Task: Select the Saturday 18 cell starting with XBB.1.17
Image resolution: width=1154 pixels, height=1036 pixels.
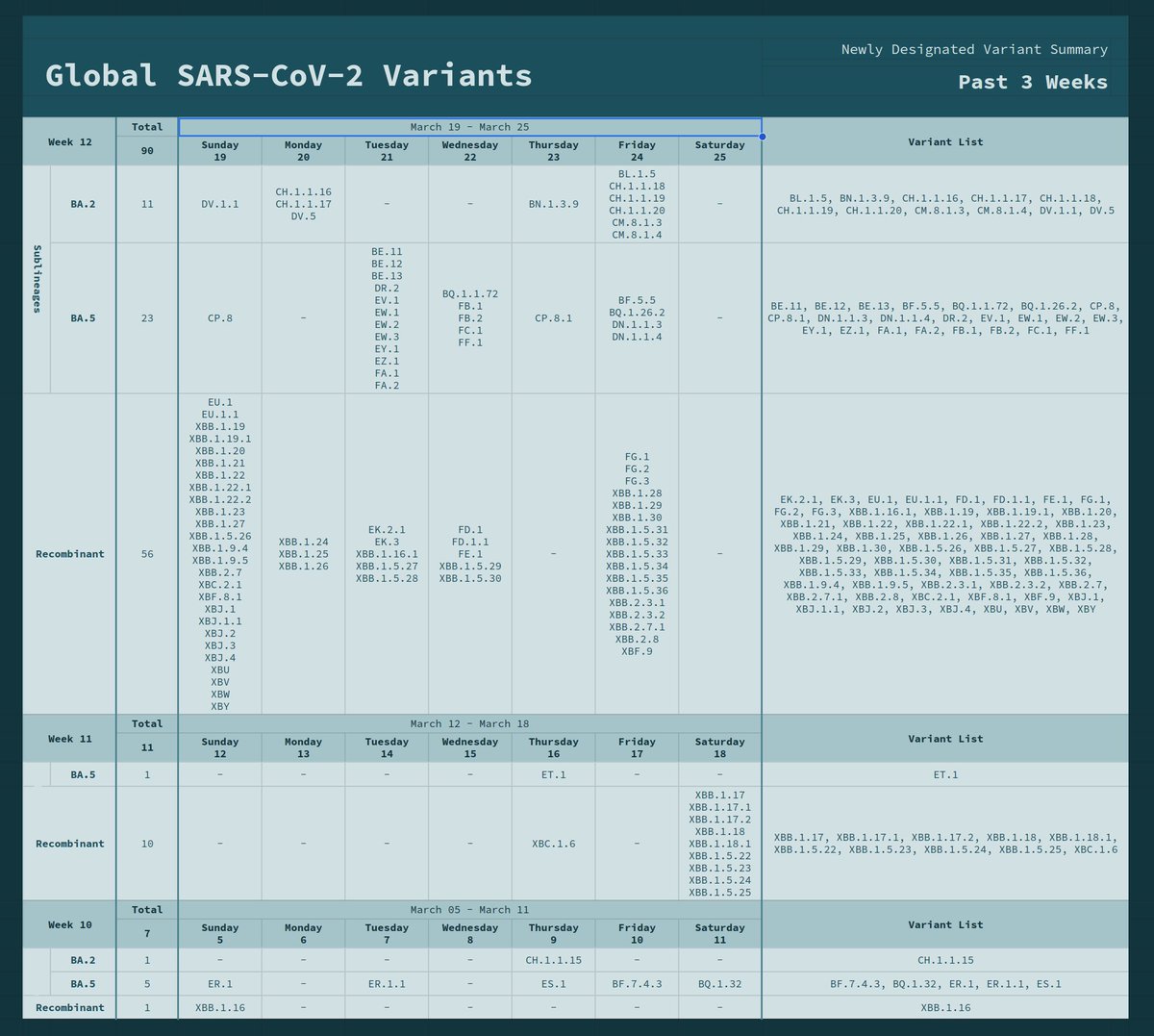Action: tap(720, 844)
